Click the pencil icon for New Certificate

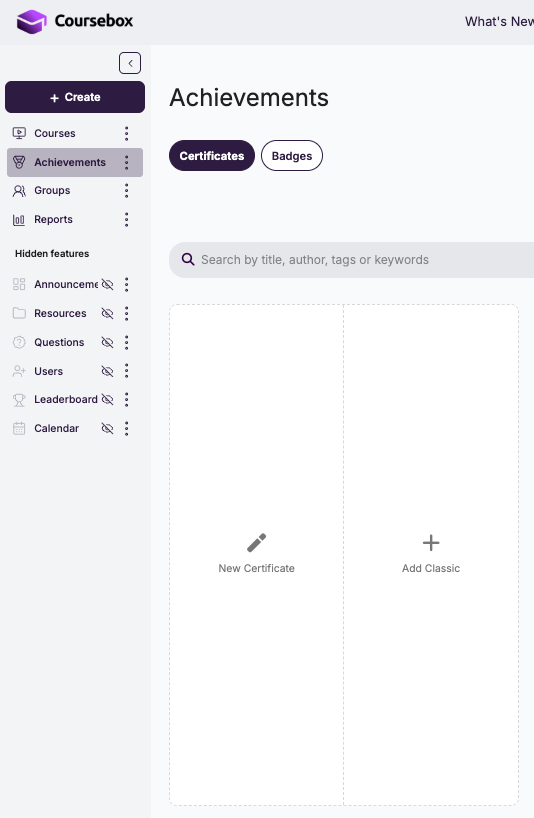point(257,543)
